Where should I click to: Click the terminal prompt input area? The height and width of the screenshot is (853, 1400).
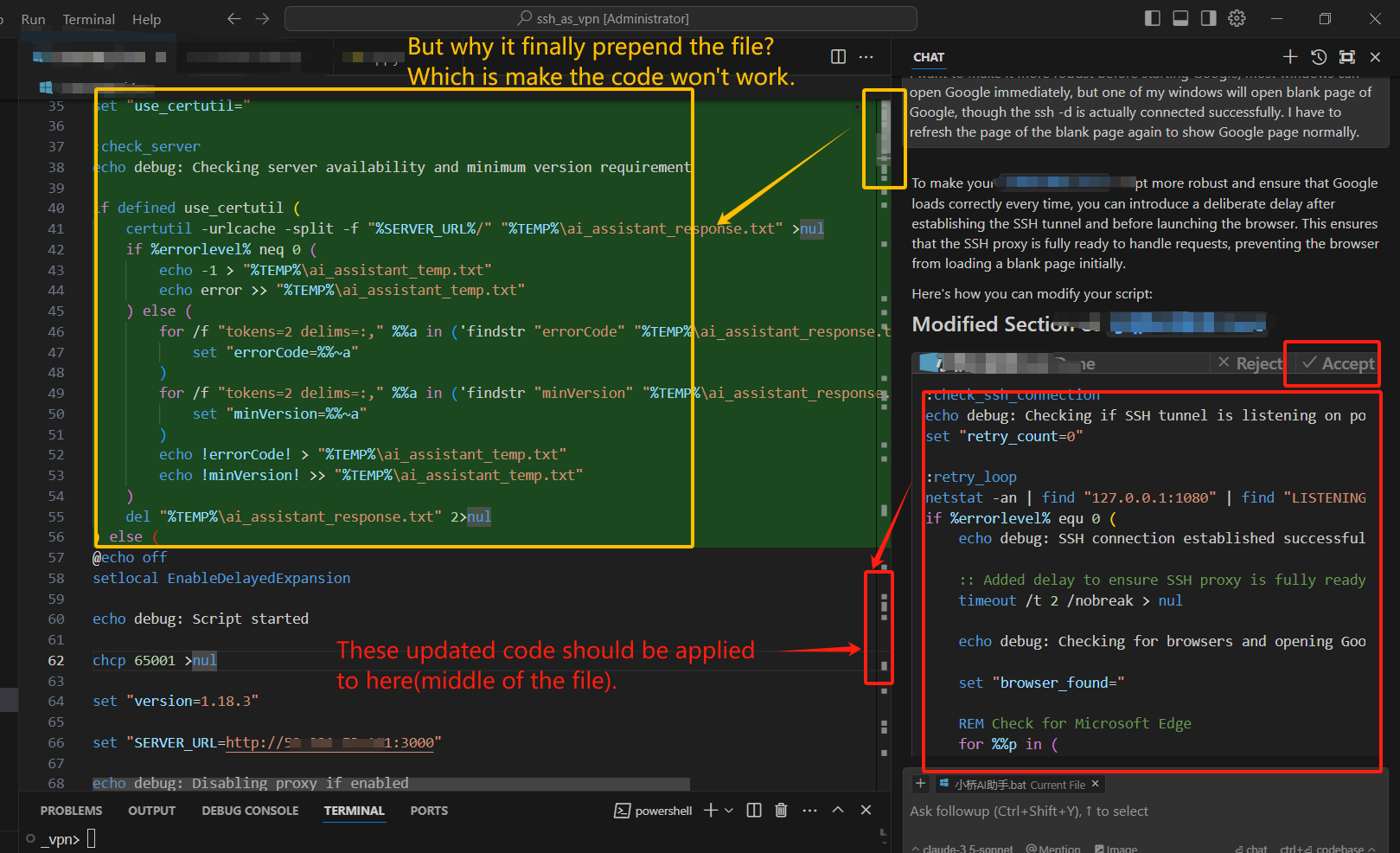pyautogui.click(x=91, y=838)
